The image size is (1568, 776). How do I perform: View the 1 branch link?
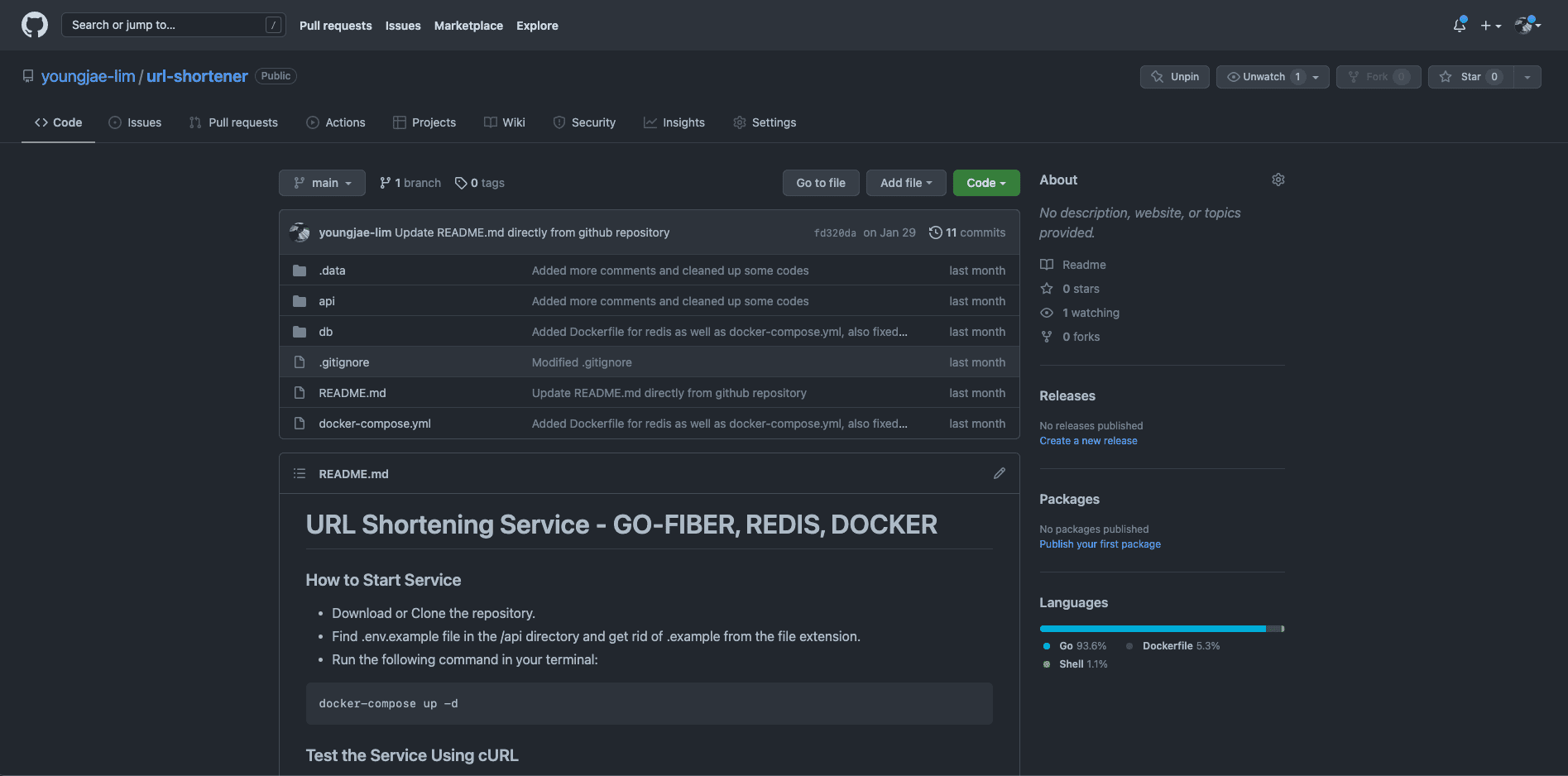click(x=410, y=183)
